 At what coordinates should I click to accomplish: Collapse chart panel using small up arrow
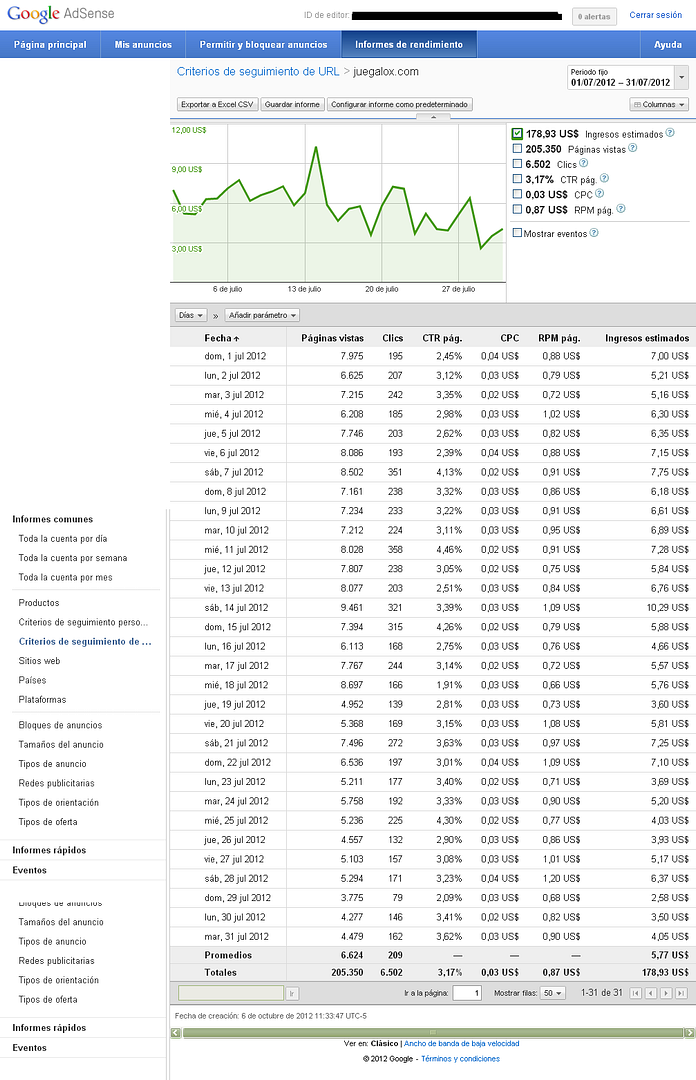point(433,118)
